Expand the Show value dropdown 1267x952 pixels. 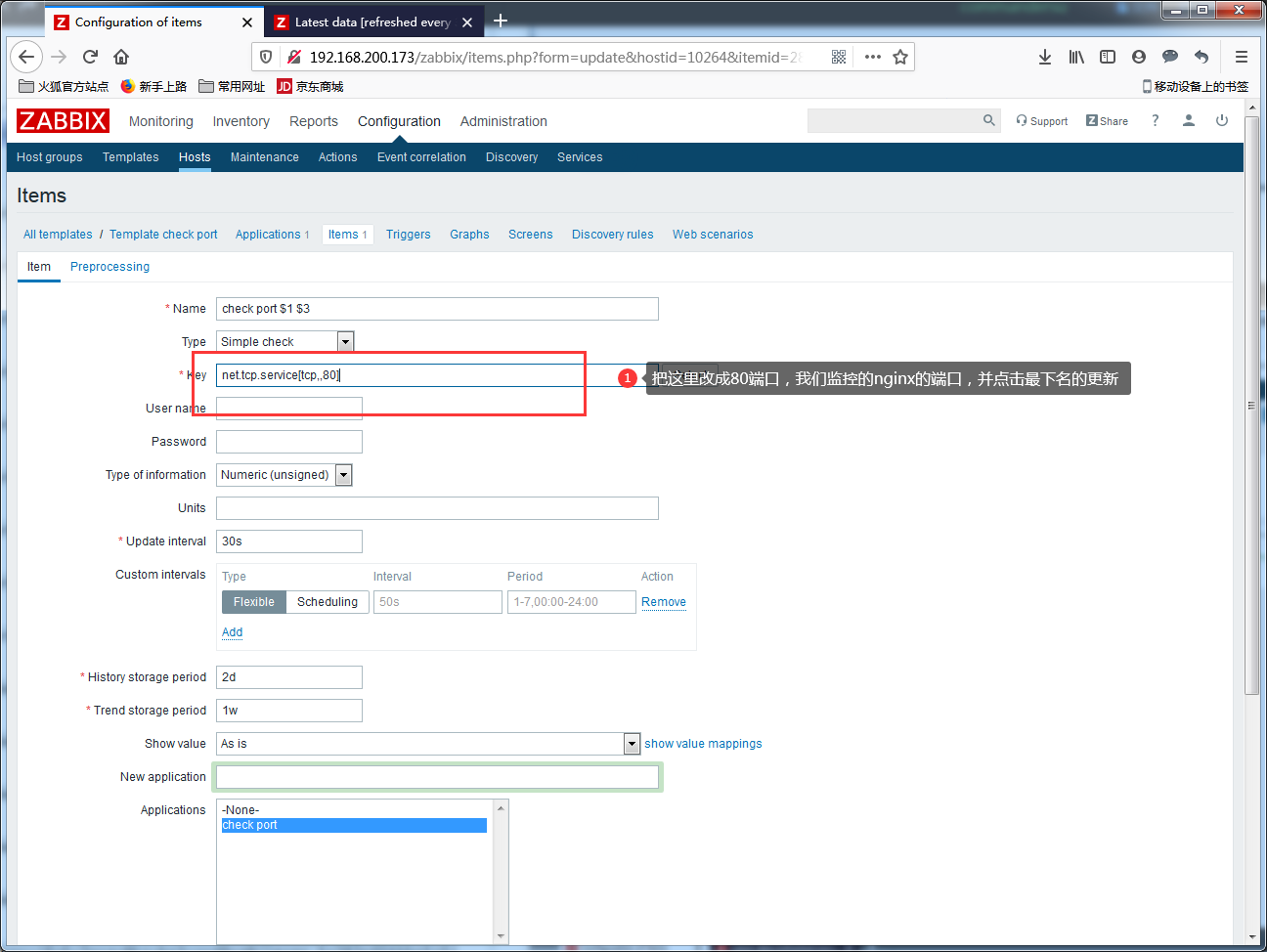[x=632, y=744]
